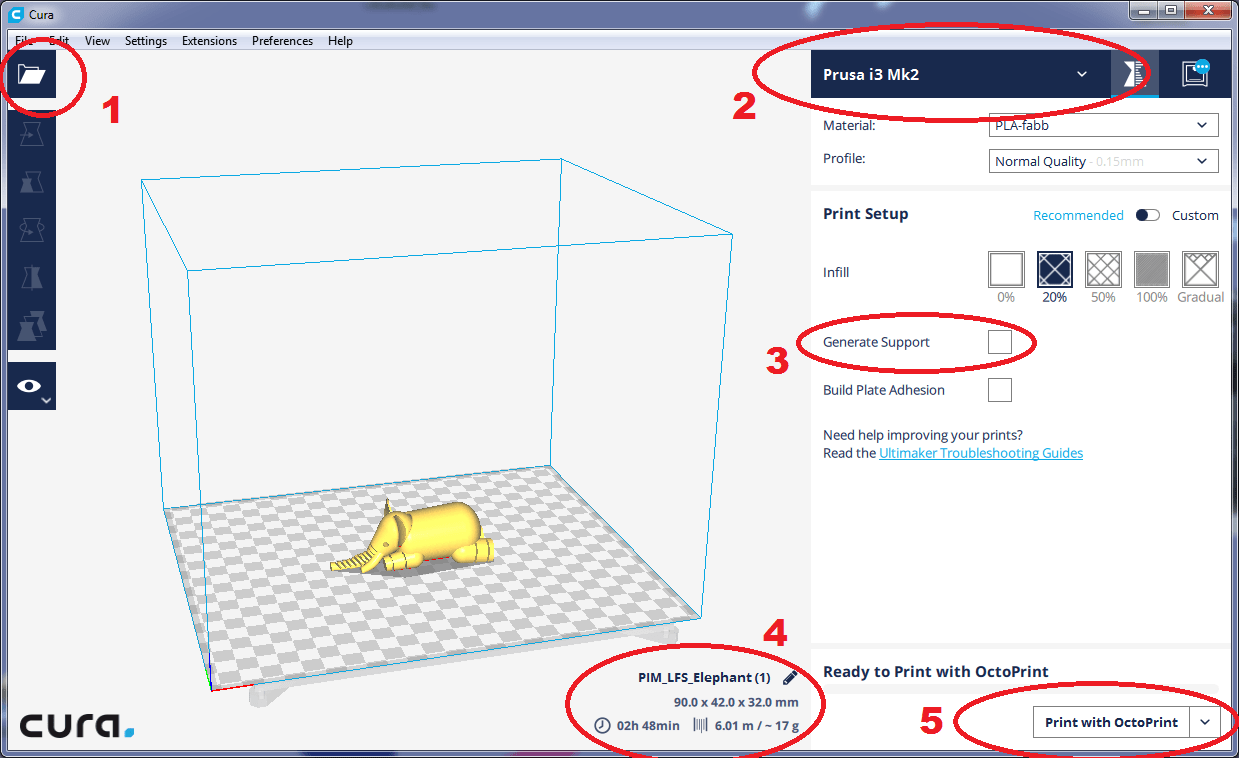This screenshot has width=1239, height=758.
Task: Select the Scale tool in left toolbar
Action: click(32, 181)
